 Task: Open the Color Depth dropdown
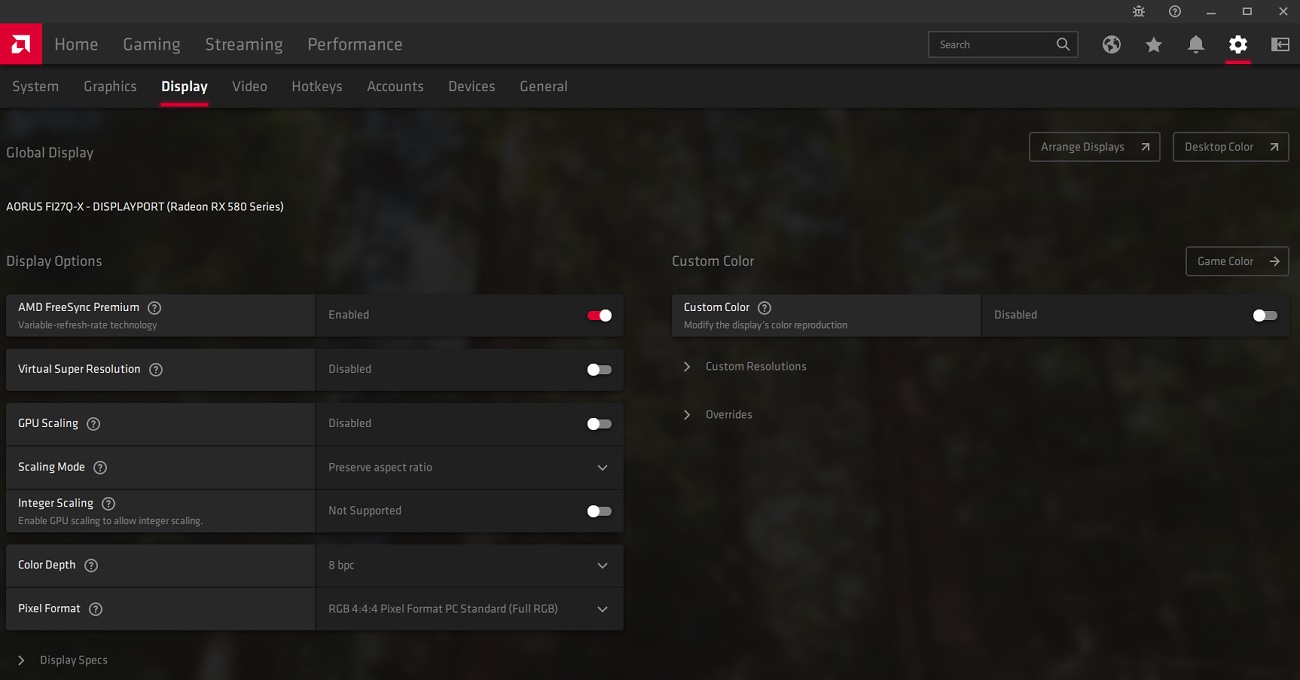coord(469,565)
